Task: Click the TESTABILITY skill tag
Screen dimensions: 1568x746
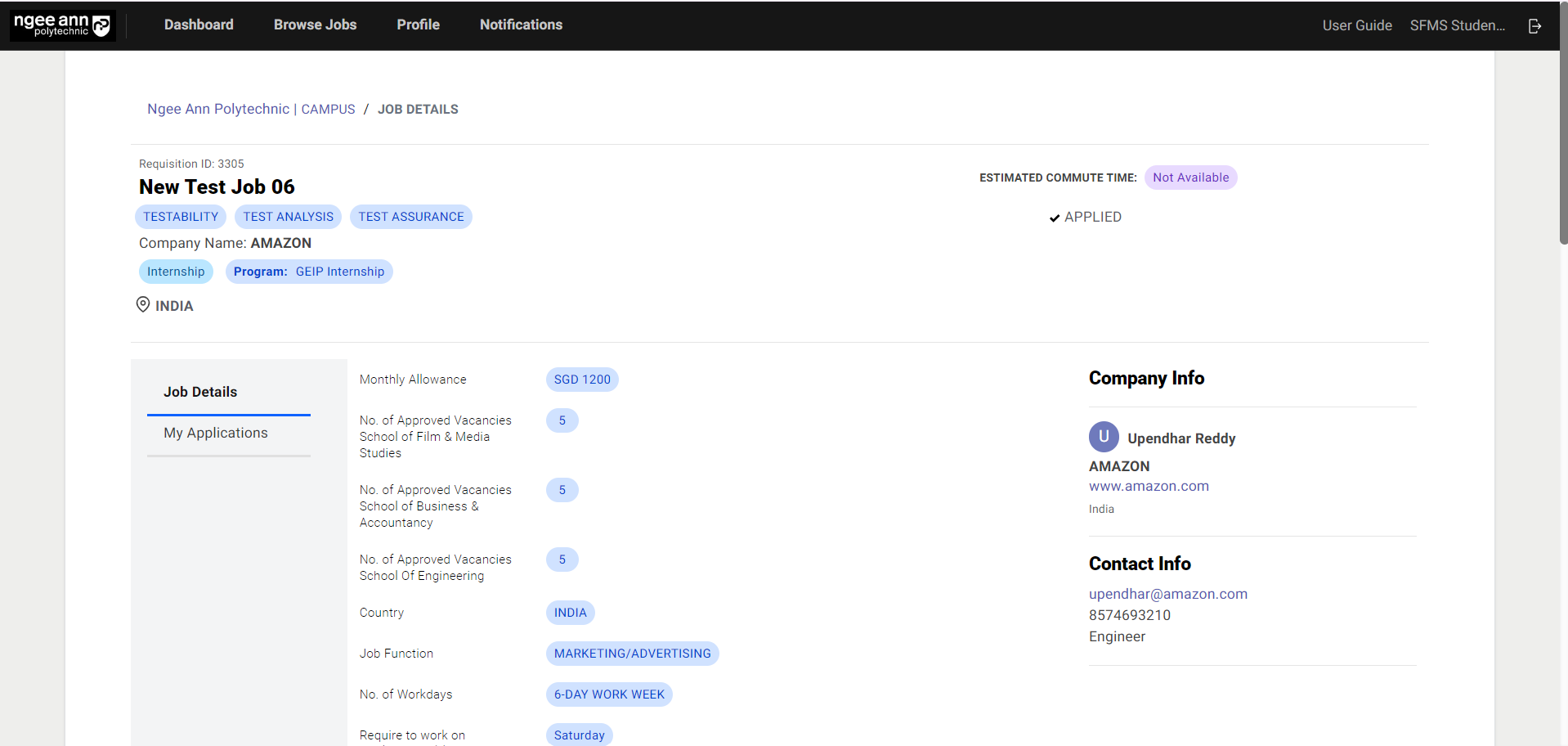Action: click(181, 217)
